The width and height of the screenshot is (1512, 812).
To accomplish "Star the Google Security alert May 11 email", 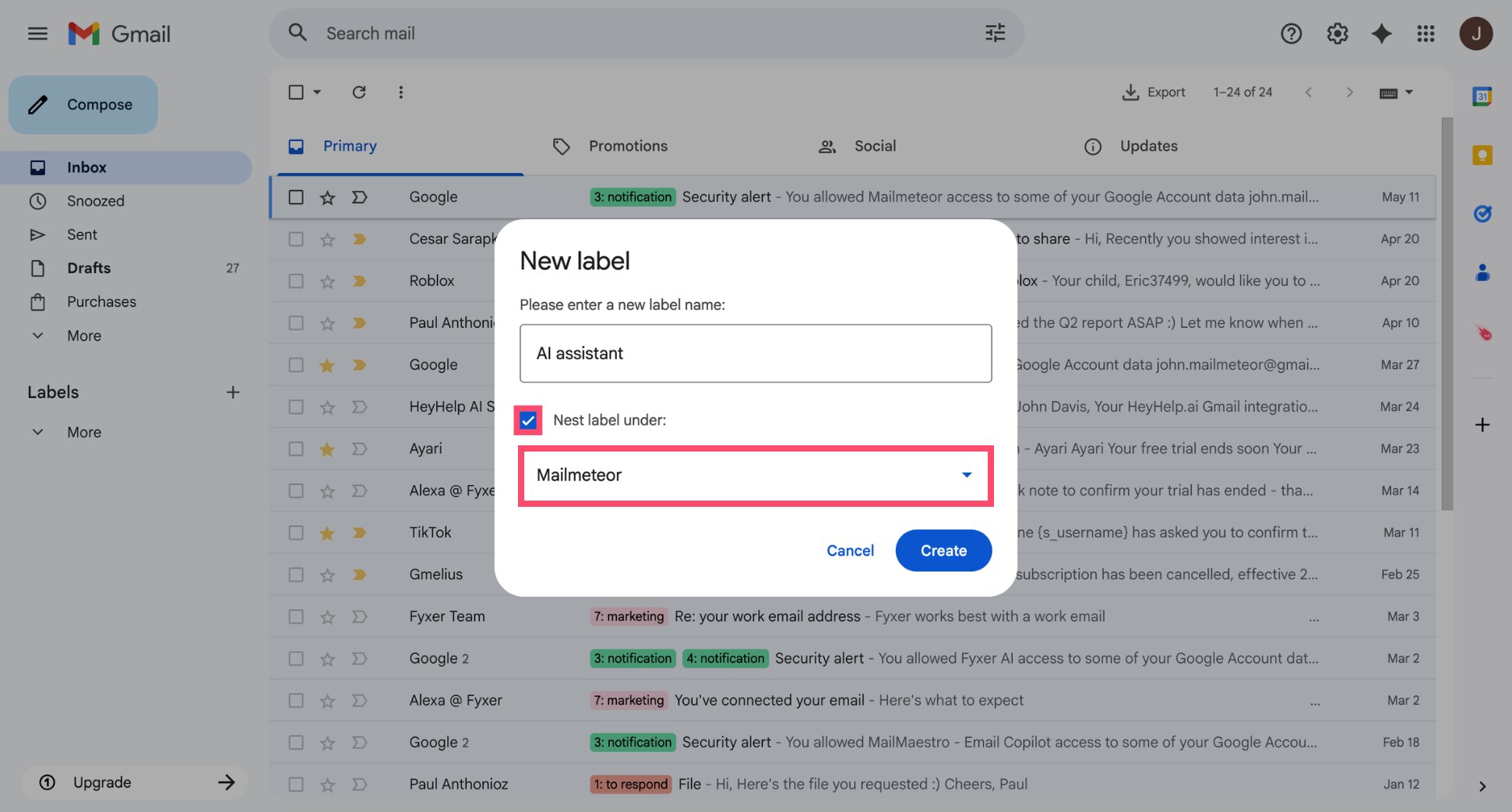I will [x=327, y=198].
